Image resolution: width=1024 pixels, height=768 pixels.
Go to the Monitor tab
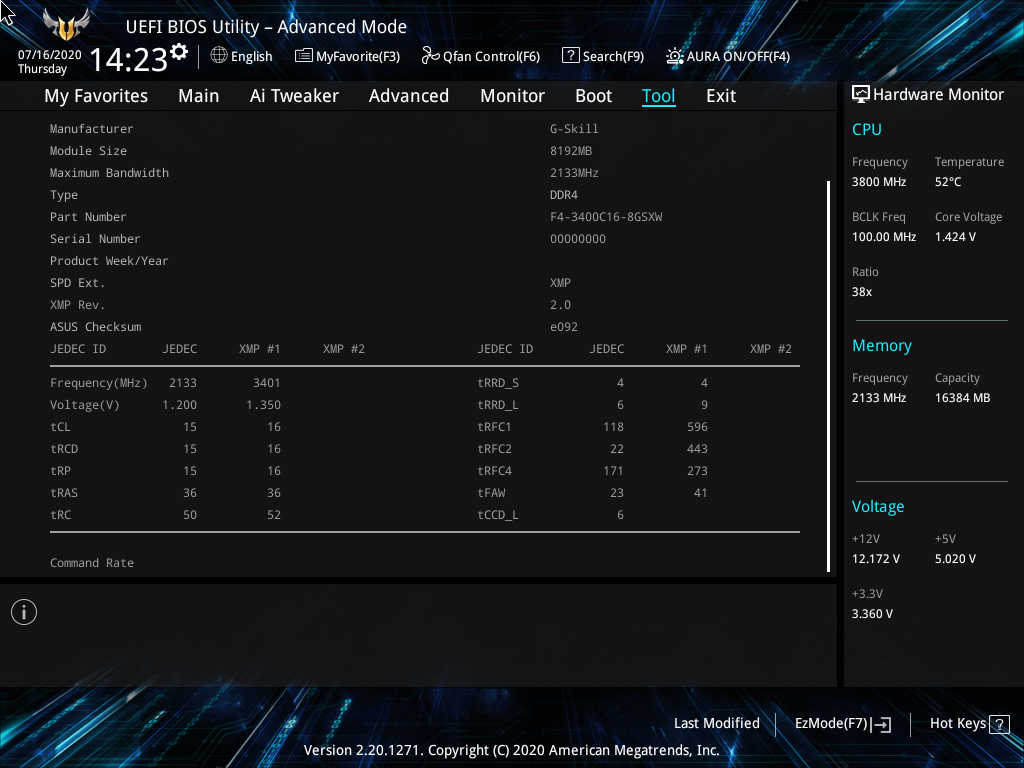[512, 96]
